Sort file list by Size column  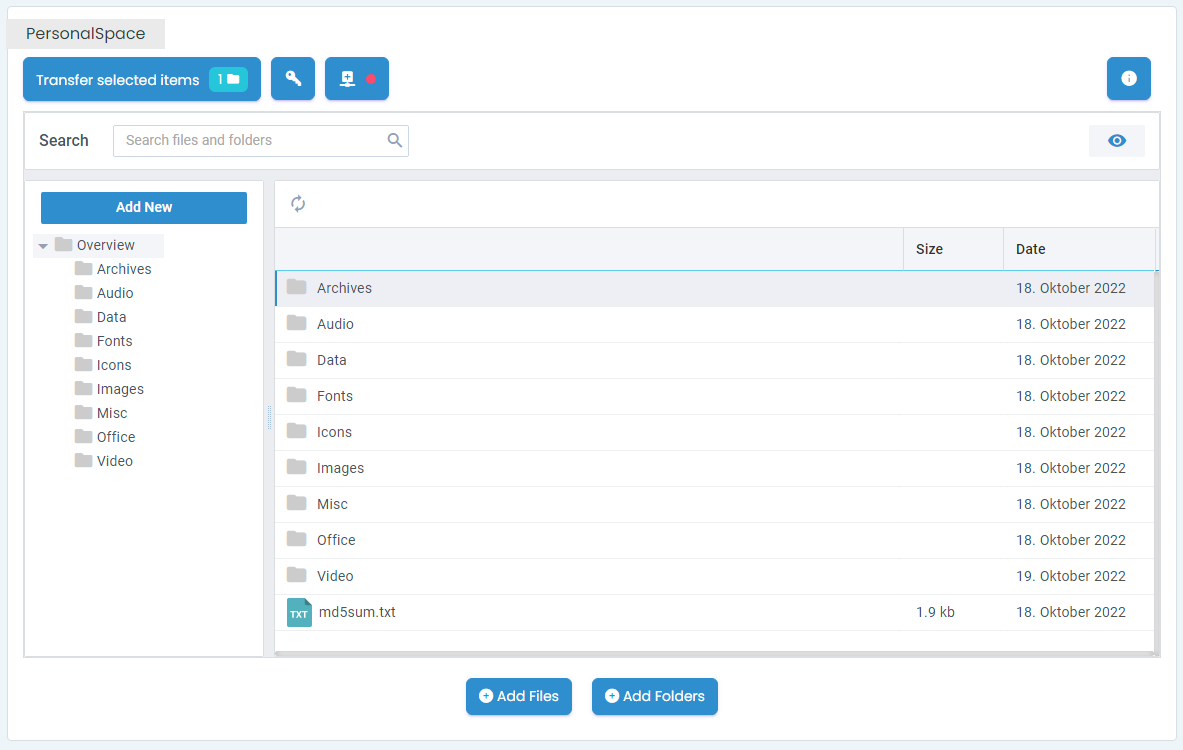pyautogui.click(x=929, y=249)
